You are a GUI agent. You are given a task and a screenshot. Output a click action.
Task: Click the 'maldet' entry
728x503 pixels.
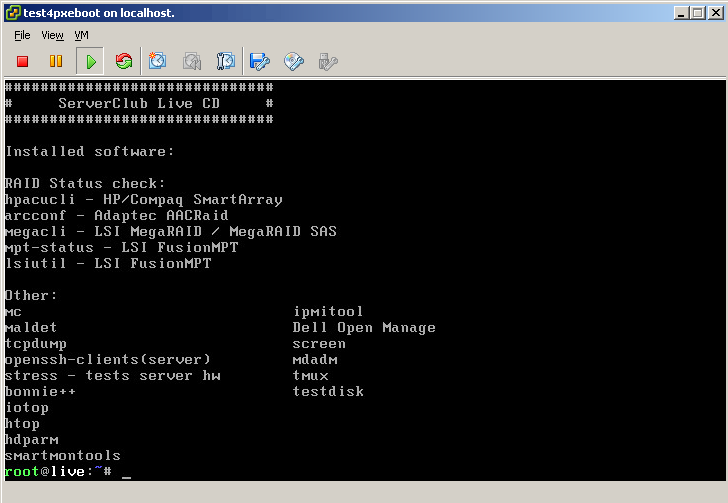tap(31, 327)
